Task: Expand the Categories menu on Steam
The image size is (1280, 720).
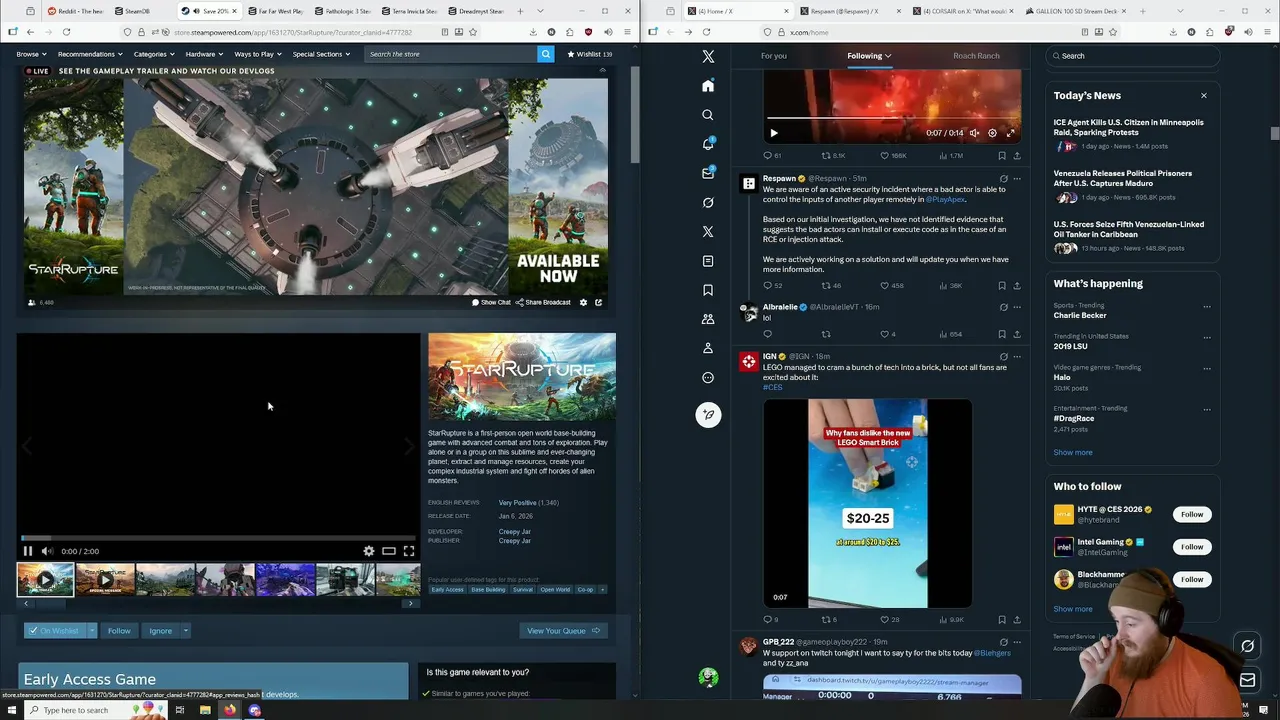Action: [153, 54]
